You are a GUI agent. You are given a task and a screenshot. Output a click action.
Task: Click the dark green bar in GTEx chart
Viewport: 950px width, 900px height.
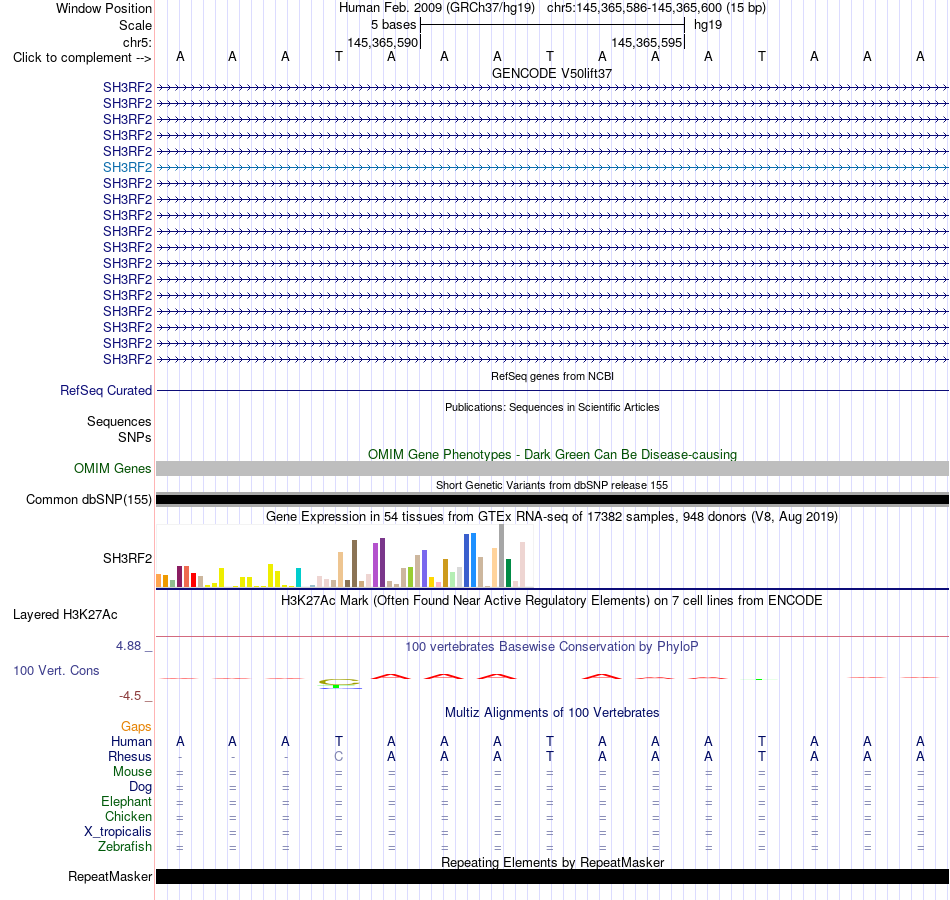pyautogui.click(x=508, y=573)
